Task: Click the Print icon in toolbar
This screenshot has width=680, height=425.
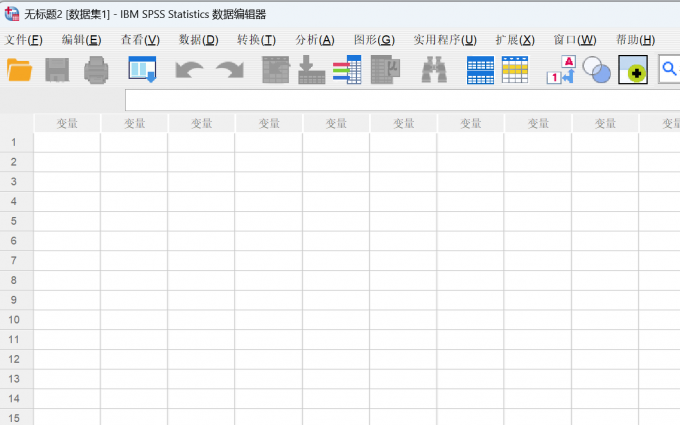Action: coord(96,70)
